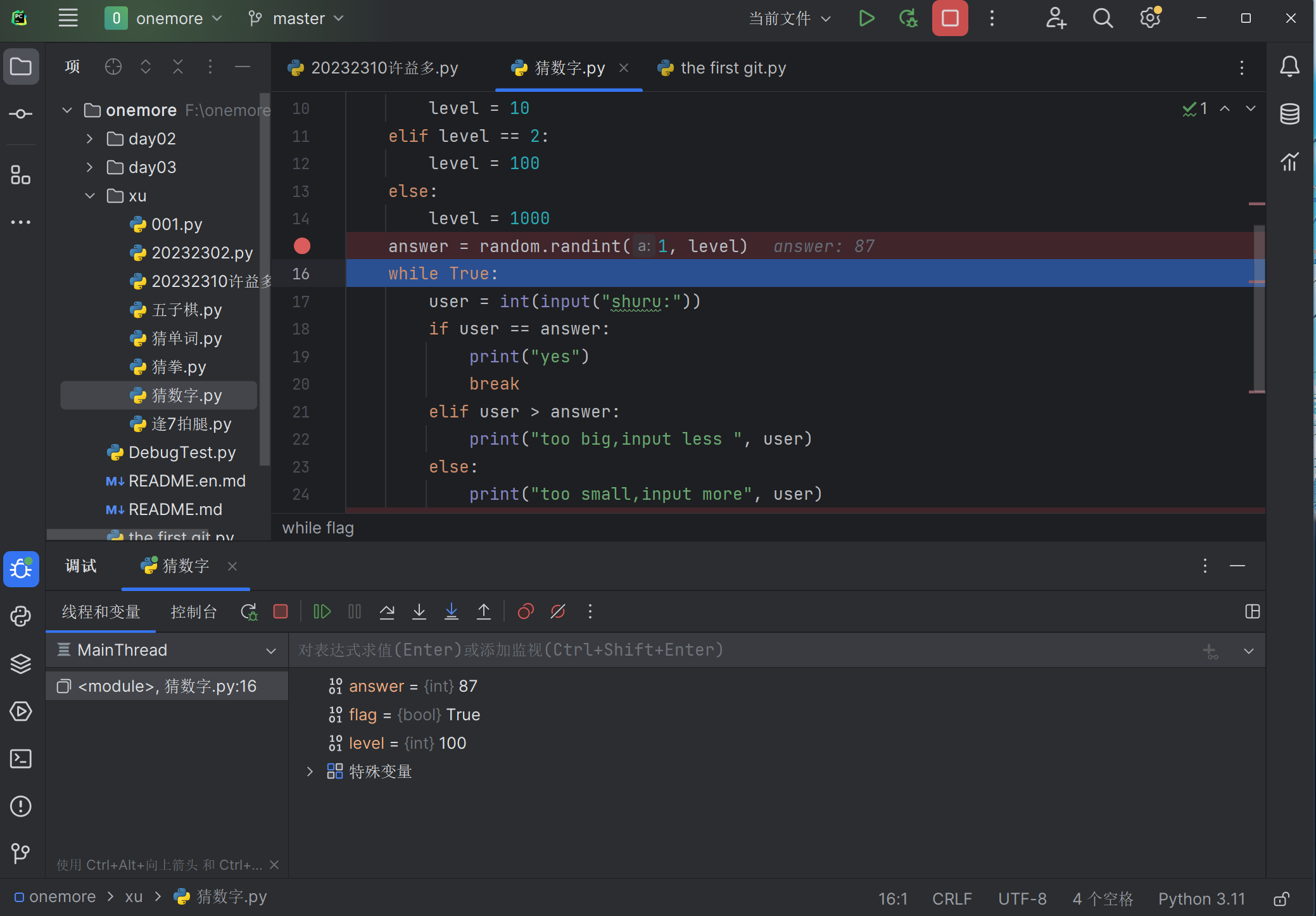Viewport: 1316px width, 916px height.
Task: Open the Terminal tool window icon
Action: (x=21, y=759)
